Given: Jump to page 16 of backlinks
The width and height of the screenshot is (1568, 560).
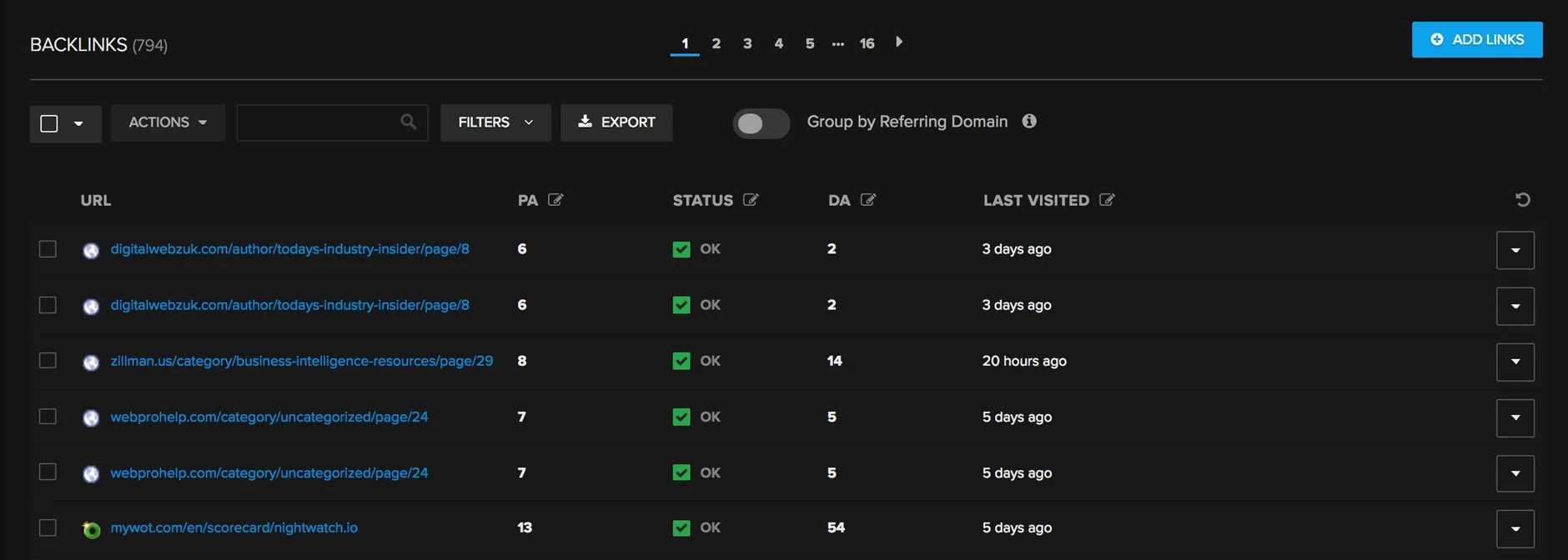Looking at the screenshot, I should [x=867, y=43].
